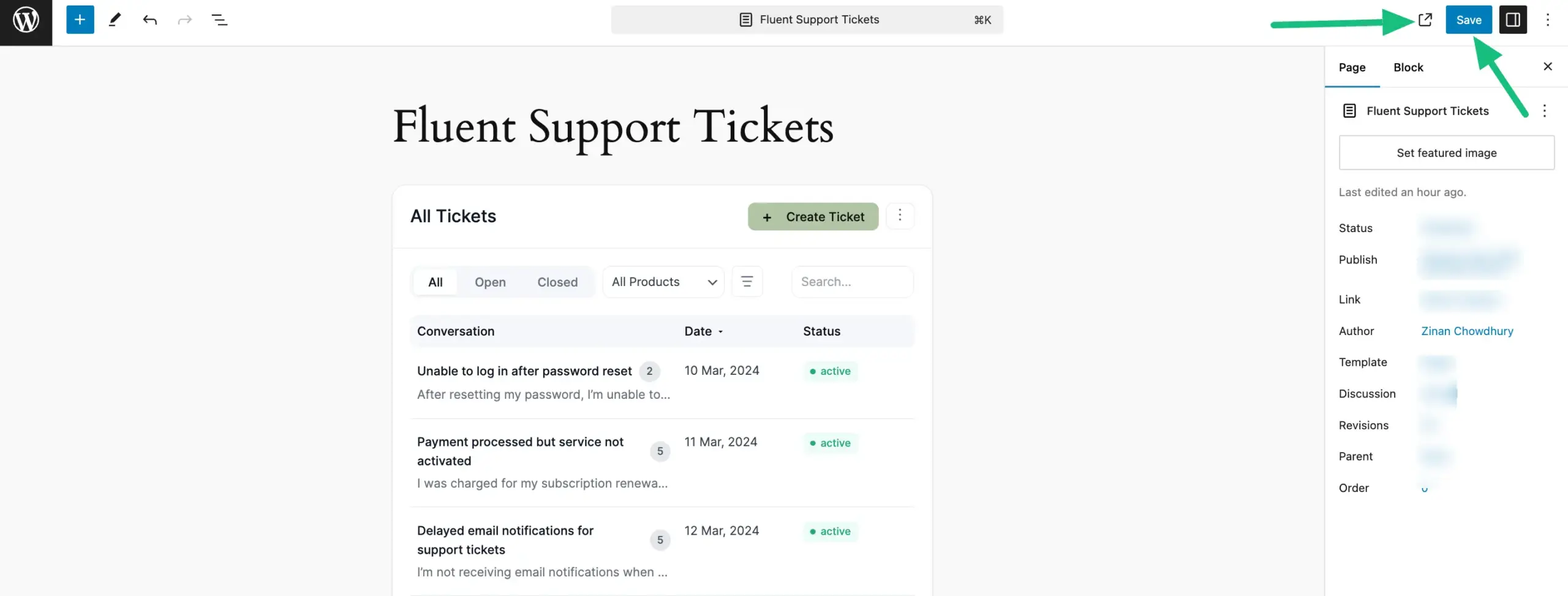Image resolution: width=1568 pixels, height=596 pixels.
Task: Expand the All Products dropdown
Action: [x=663, y=282]
